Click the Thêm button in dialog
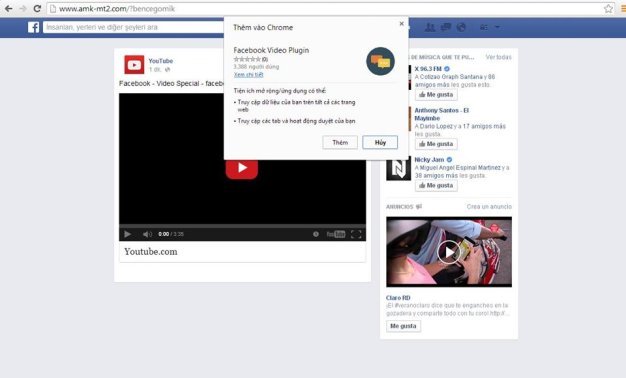This screenshot has height=378, width=626. tap(340, 142)
